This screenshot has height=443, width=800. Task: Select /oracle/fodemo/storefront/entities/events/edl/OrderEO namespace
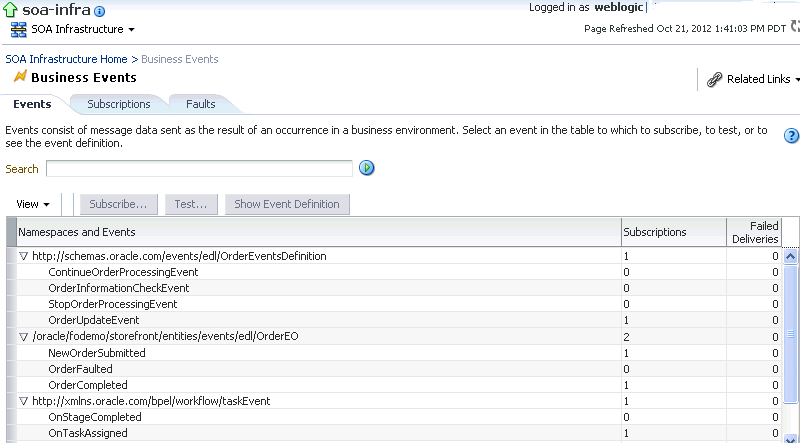click(x=165, y=336)
